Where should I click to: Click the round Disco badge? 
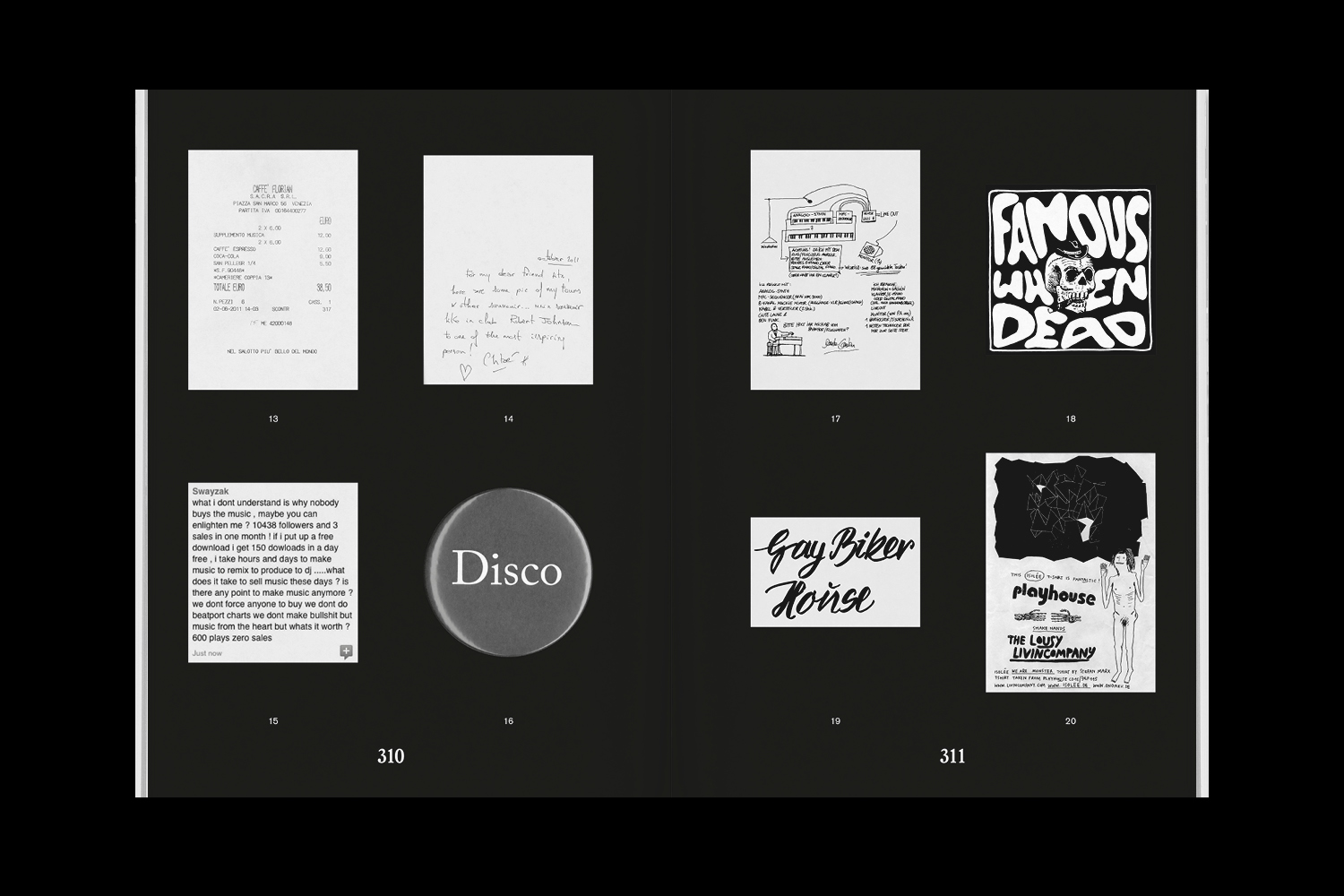click(x=507, y=570)
